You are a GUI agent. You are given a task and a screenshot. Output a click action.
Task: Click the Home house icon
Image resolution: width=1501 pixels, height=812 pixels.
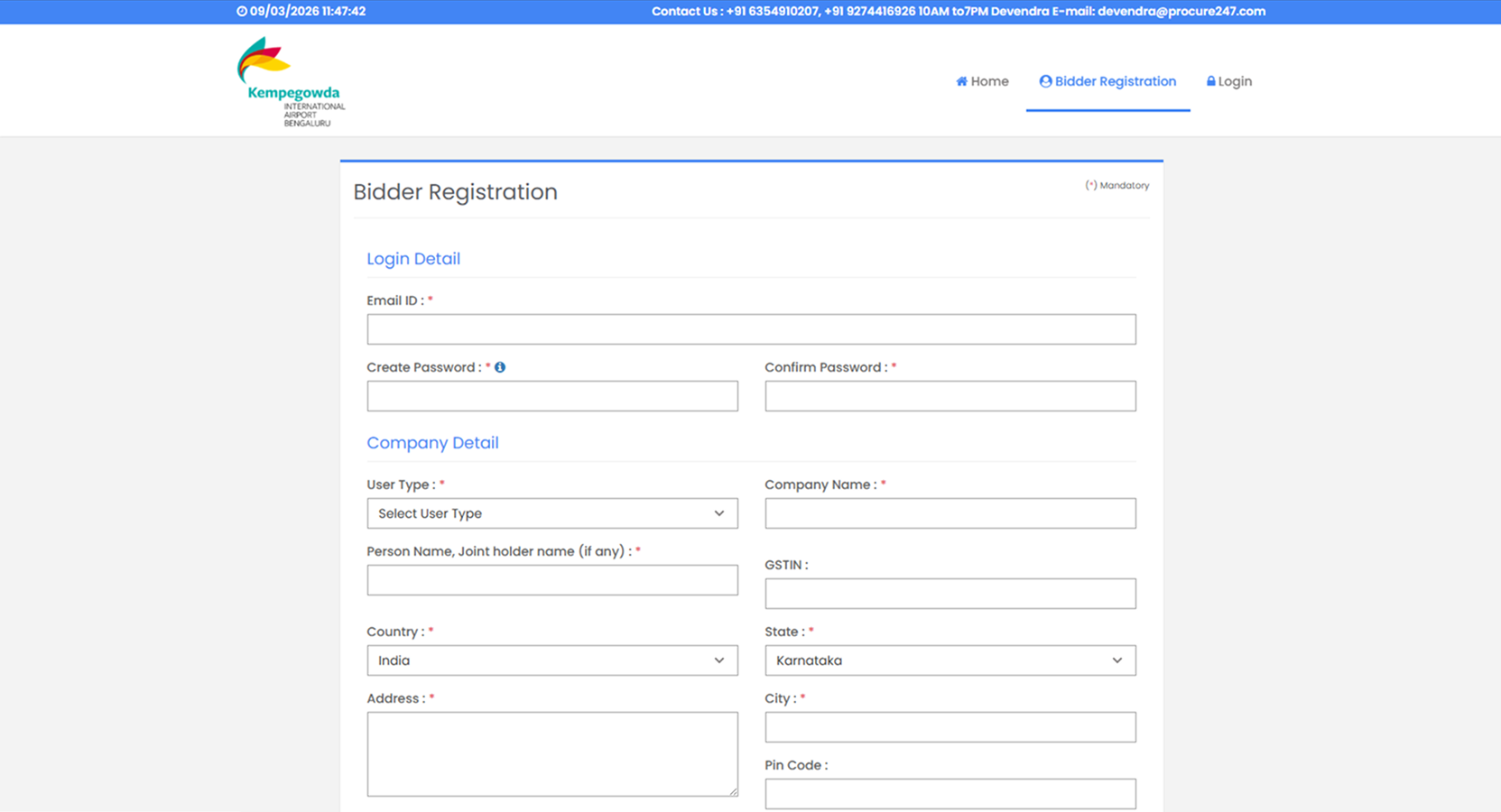coord(961,81)
